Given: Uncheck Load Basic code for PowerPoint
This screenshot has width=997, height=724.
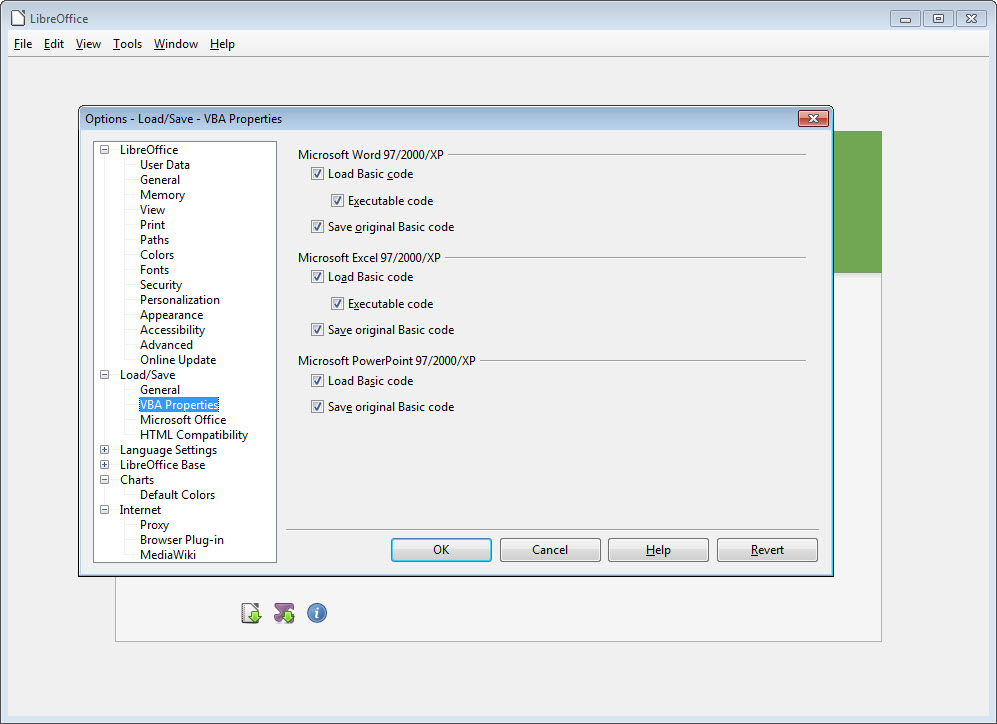Looking at the screenshot, I should tap(317, 381).
